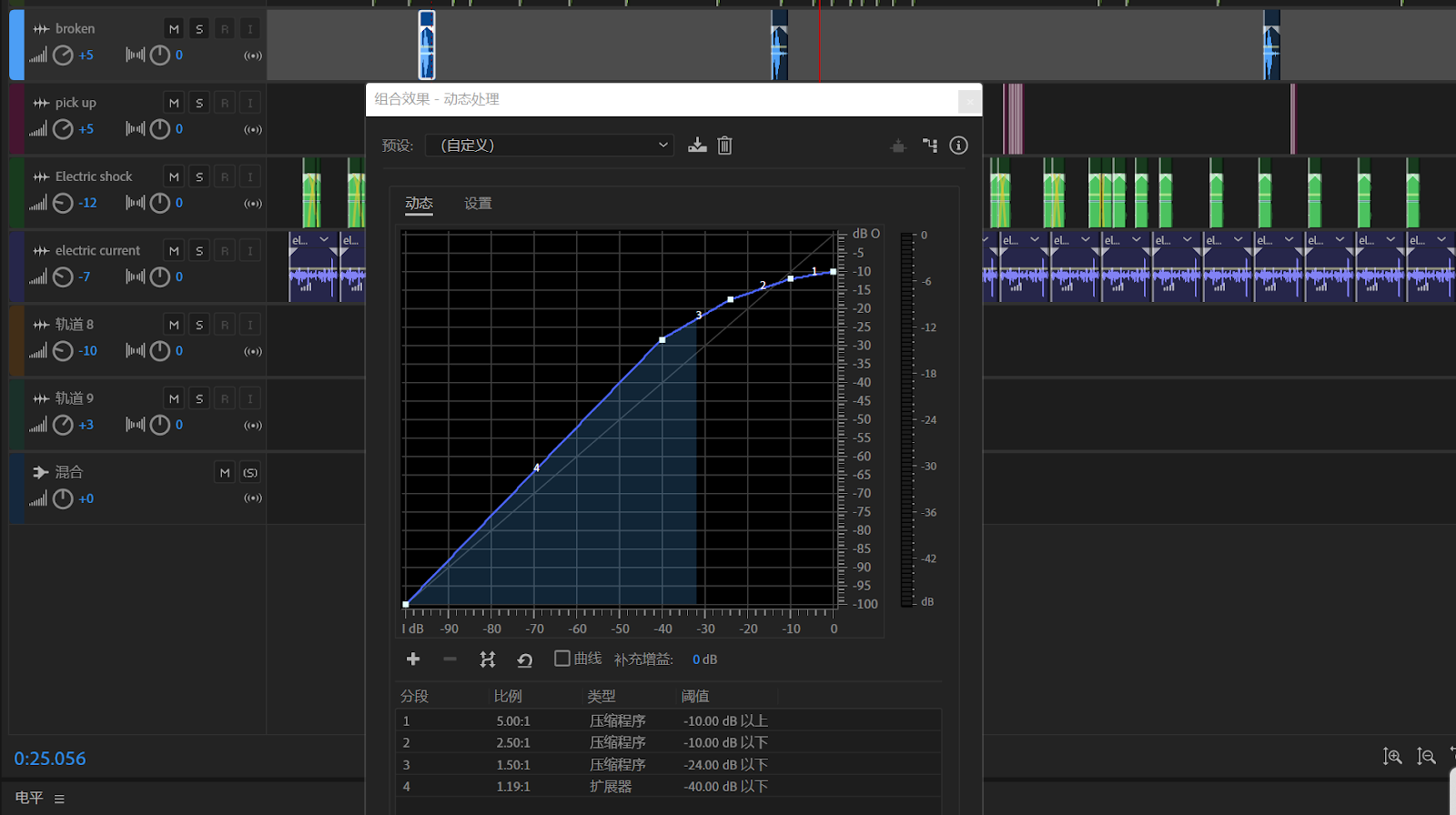This screenshot has width=1456, height=815.
Task: Solo the broken track
Action: pos(199,29)
